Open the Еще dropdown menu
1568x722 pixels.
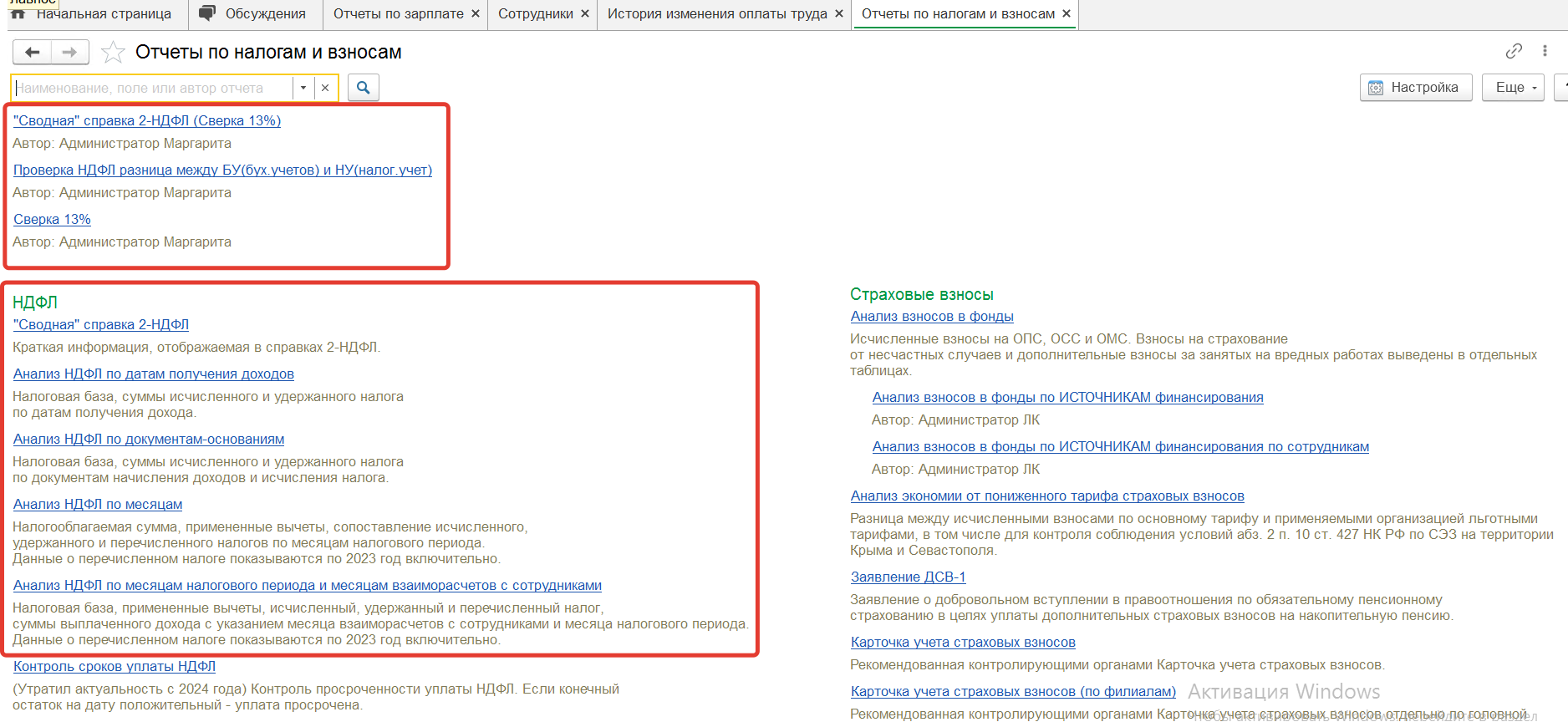(x=1512, y=88)
